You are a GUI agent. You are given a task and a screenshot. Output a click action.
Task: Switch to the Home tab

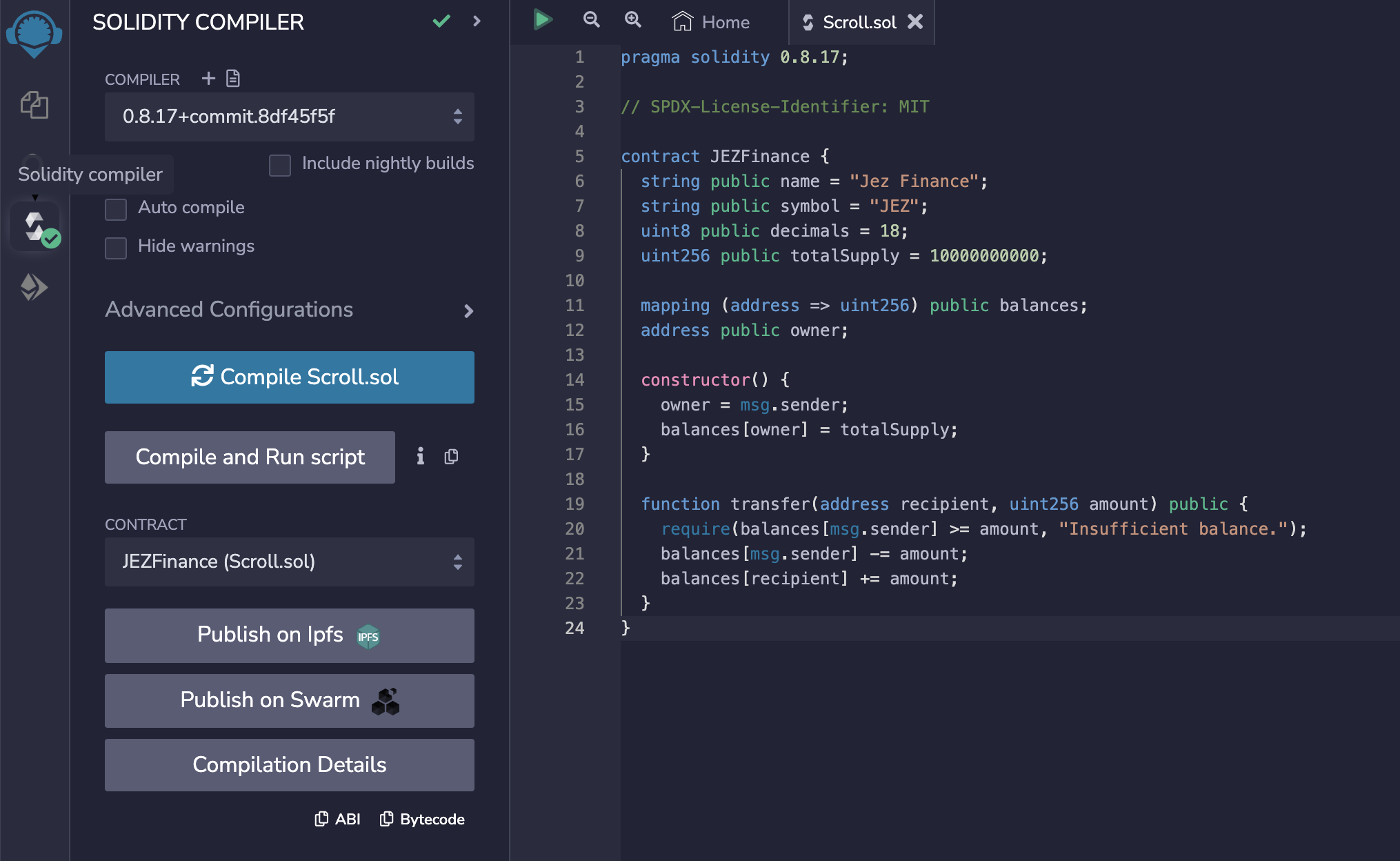click(x=711, y=22)
